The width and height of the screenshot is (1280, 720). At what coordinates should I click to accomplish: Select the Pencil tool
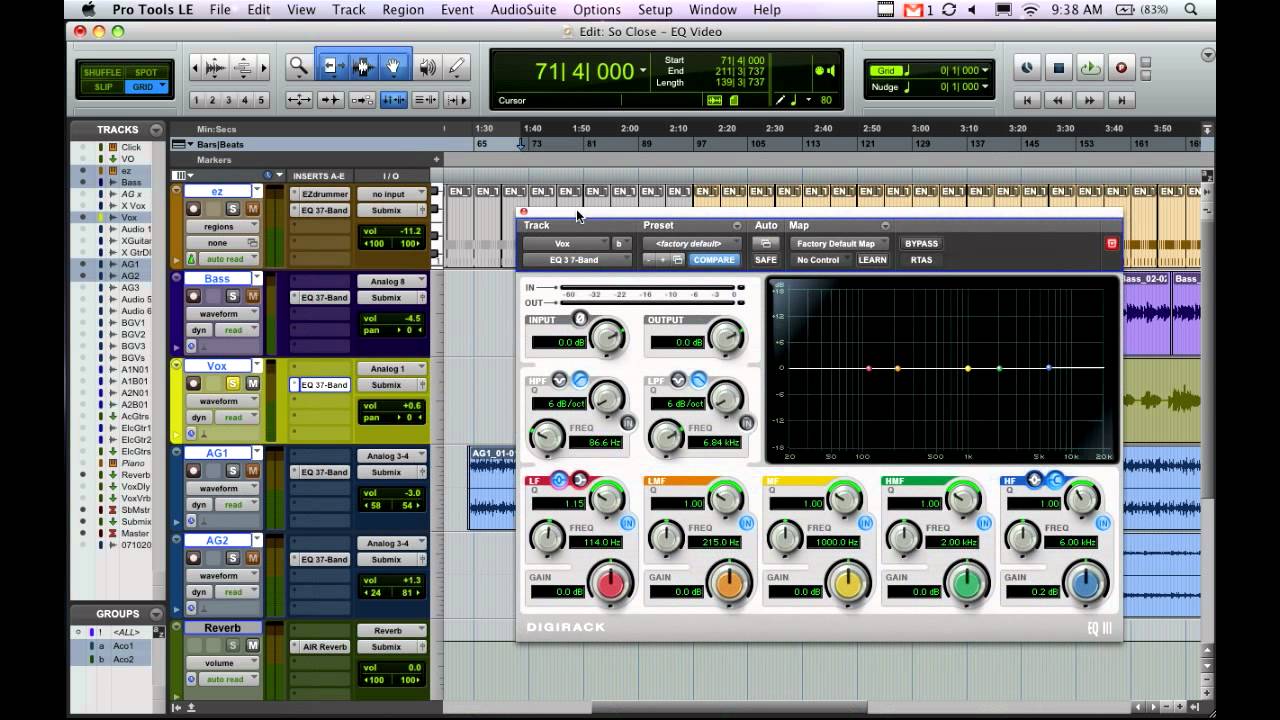[x=457, y=68]
